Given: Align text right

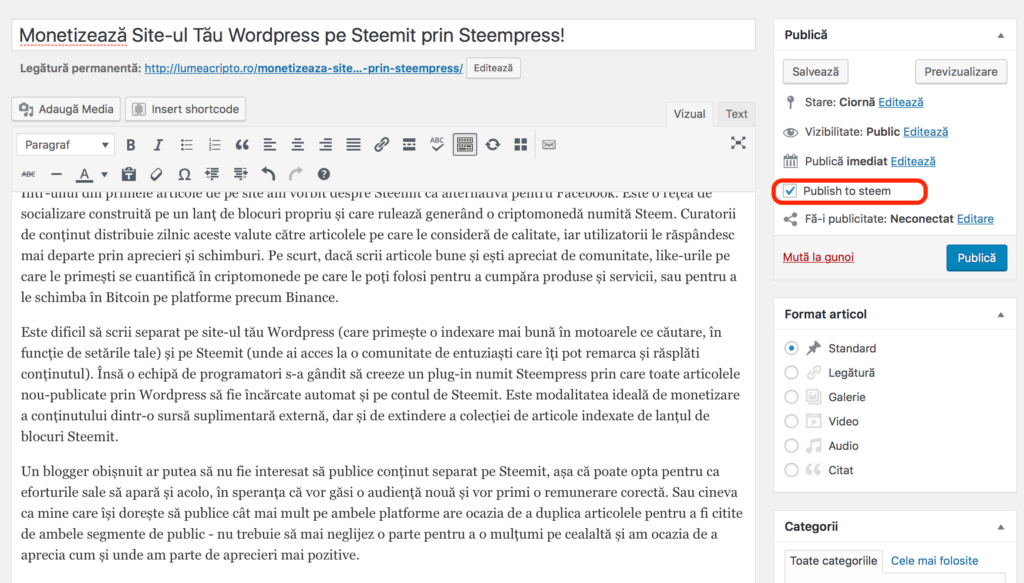Looking at the screenshot, I should 325,145.
